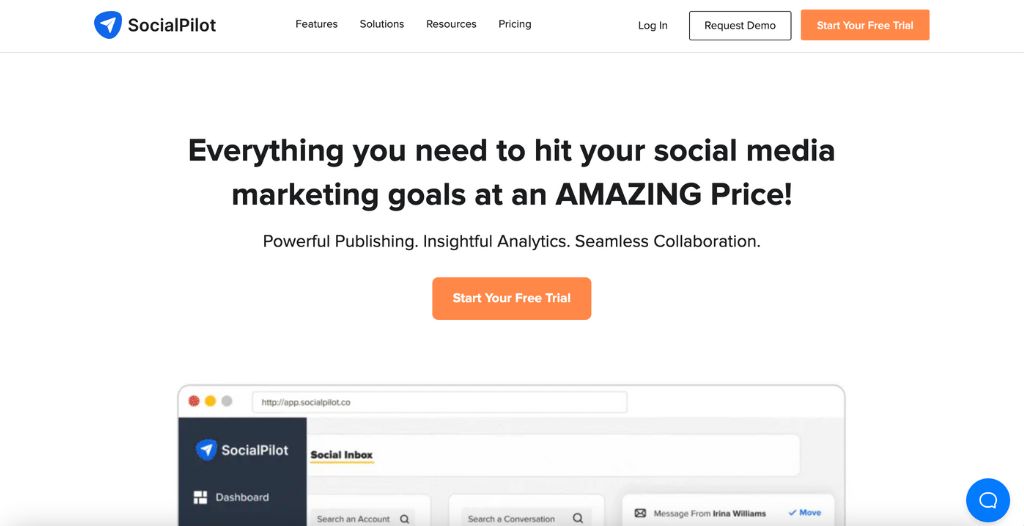Click the Search an Account field

(x=362, y=519)
